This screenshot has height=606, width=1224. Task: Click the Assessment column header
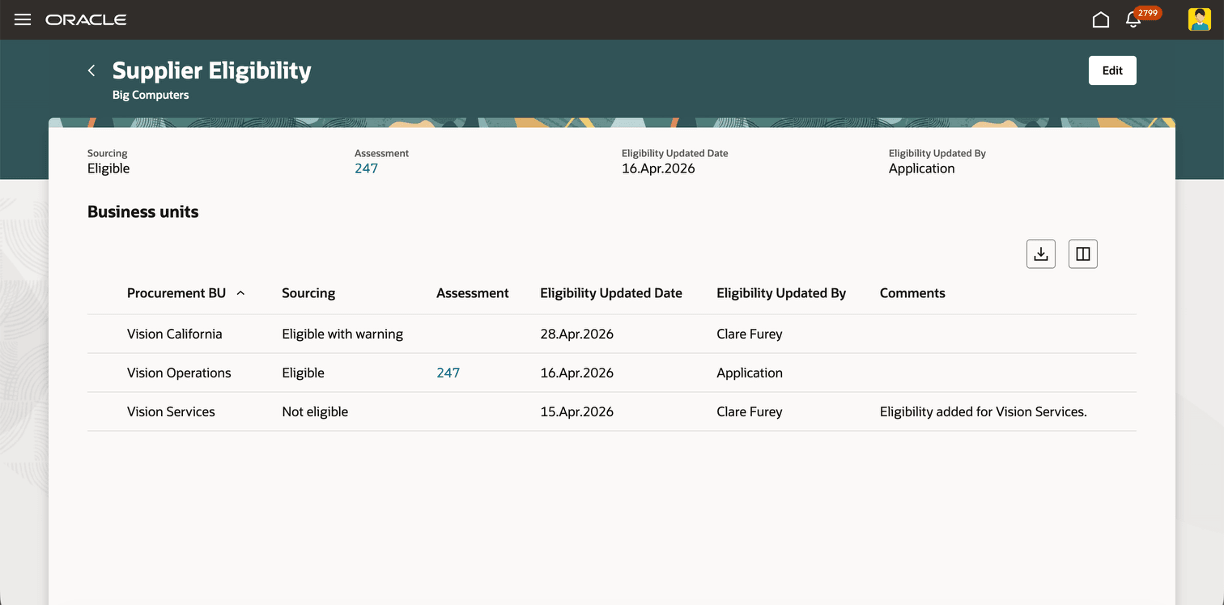coord(472,293)
